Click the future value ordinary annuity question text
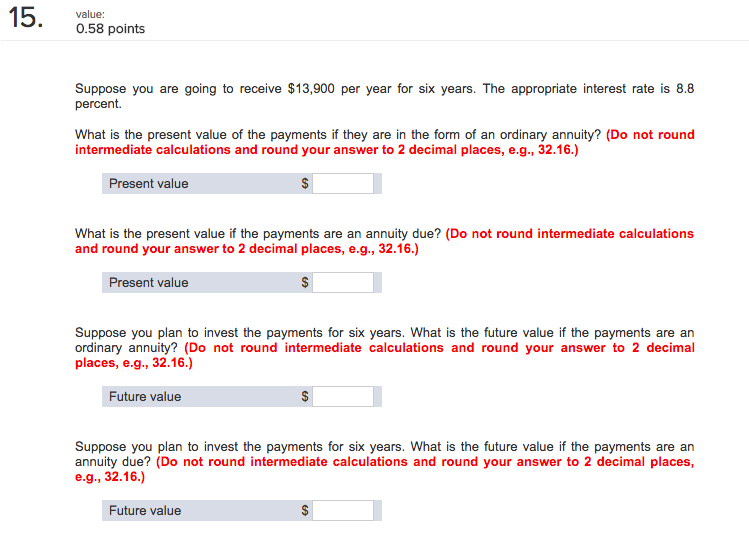The image size is (749, 548). click(385, 340)
